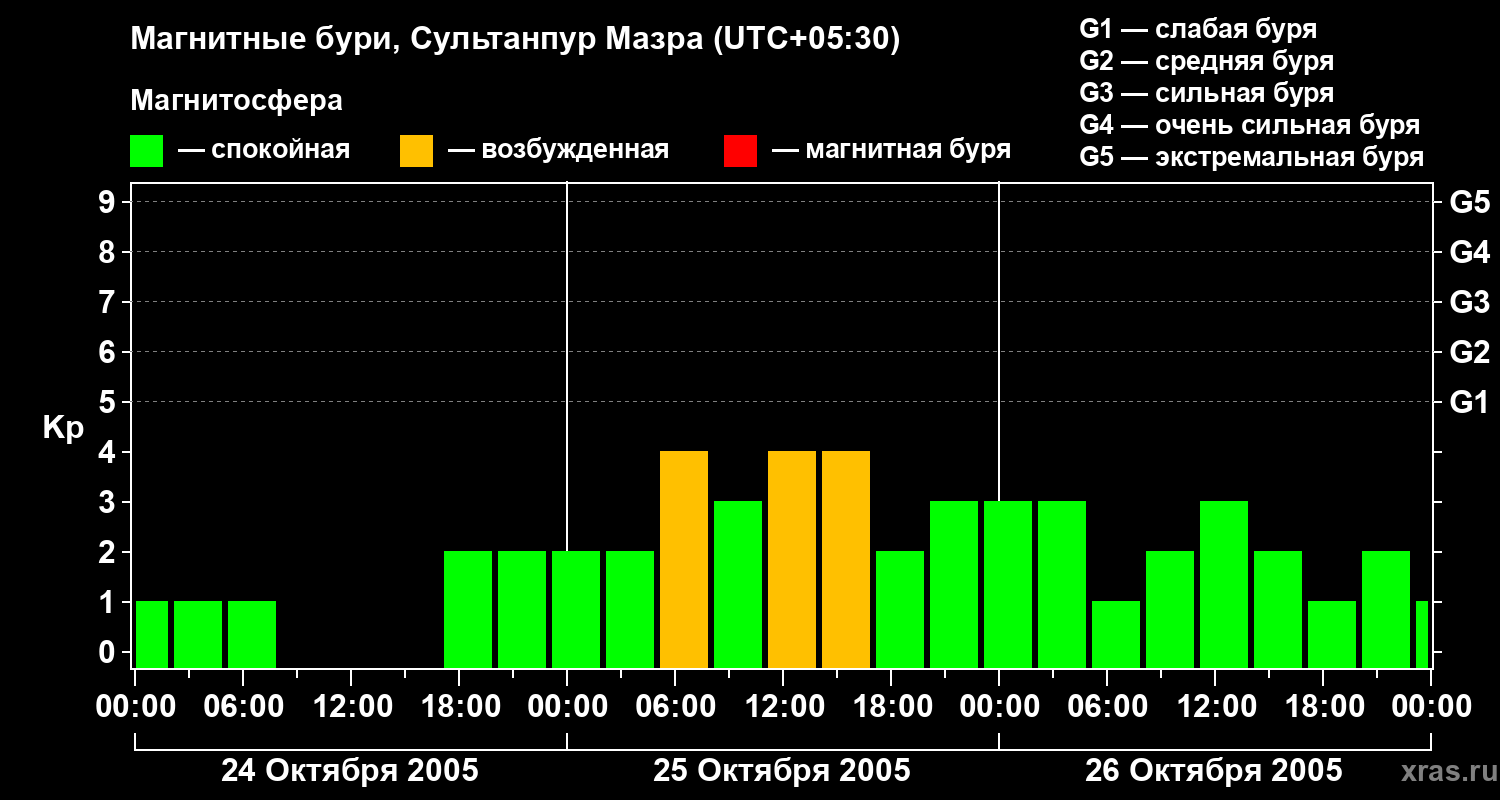Click the green Kp 1 bar at 06:00 on 26 Октября

[x=1116, y=635]
